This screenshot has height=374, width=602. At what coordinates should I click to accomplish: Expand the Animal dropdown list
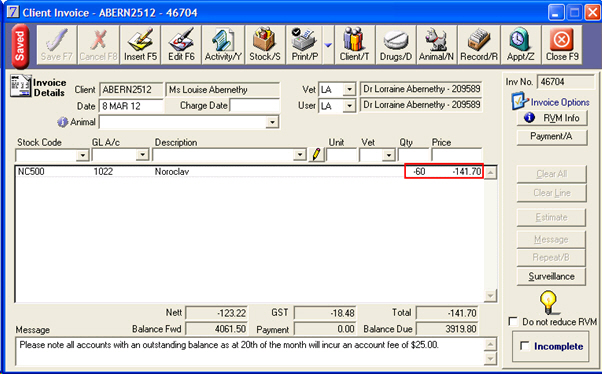272,122
